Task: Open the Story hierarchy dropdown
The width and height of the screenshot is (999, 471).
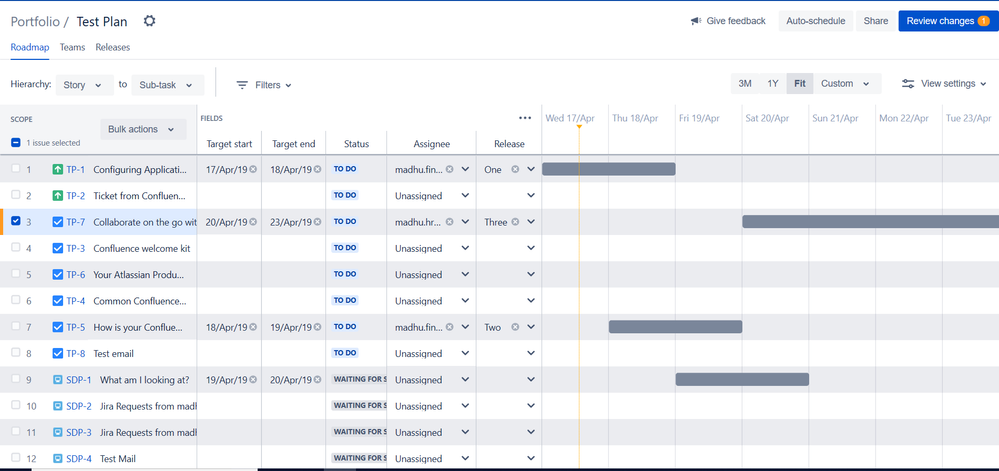Action: [83, 85]
